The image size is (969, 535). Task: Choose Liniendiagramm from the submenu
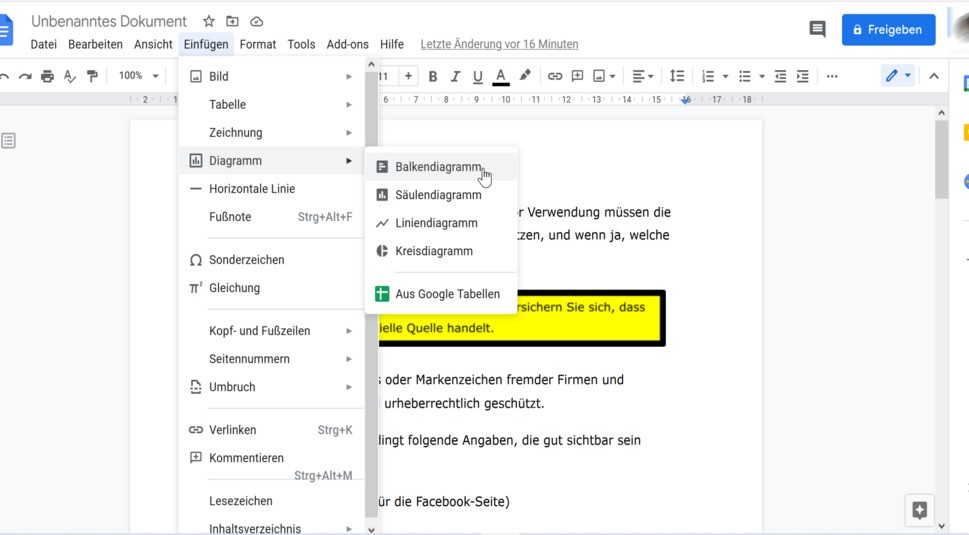pyautogui.click(x=441, y=223)
